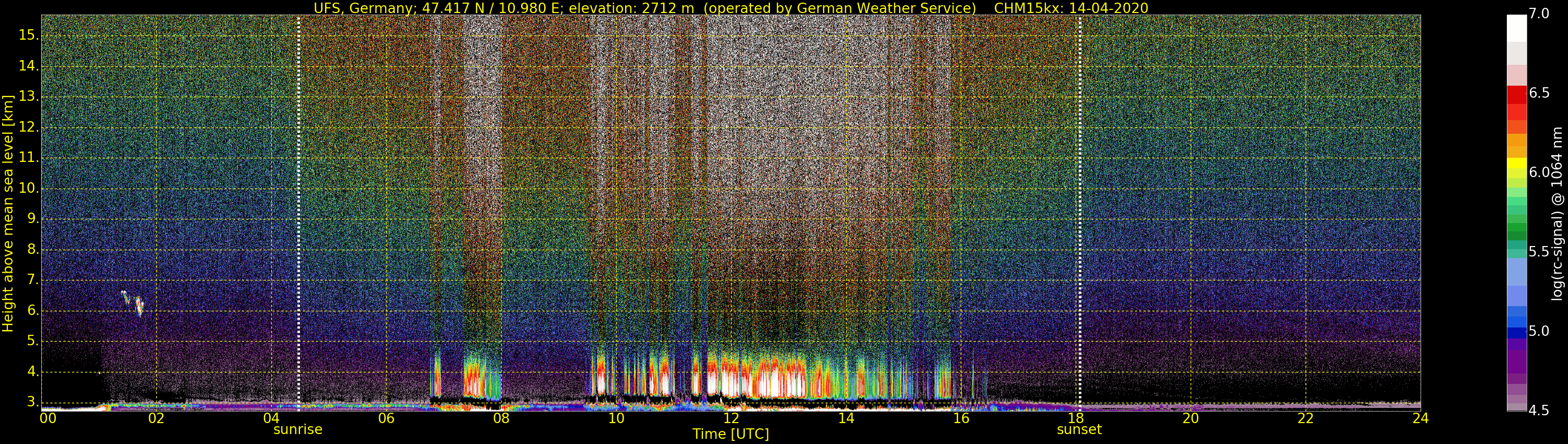
Task: Click the white dotted sunrise line in the plot
Action: [298, 213]
